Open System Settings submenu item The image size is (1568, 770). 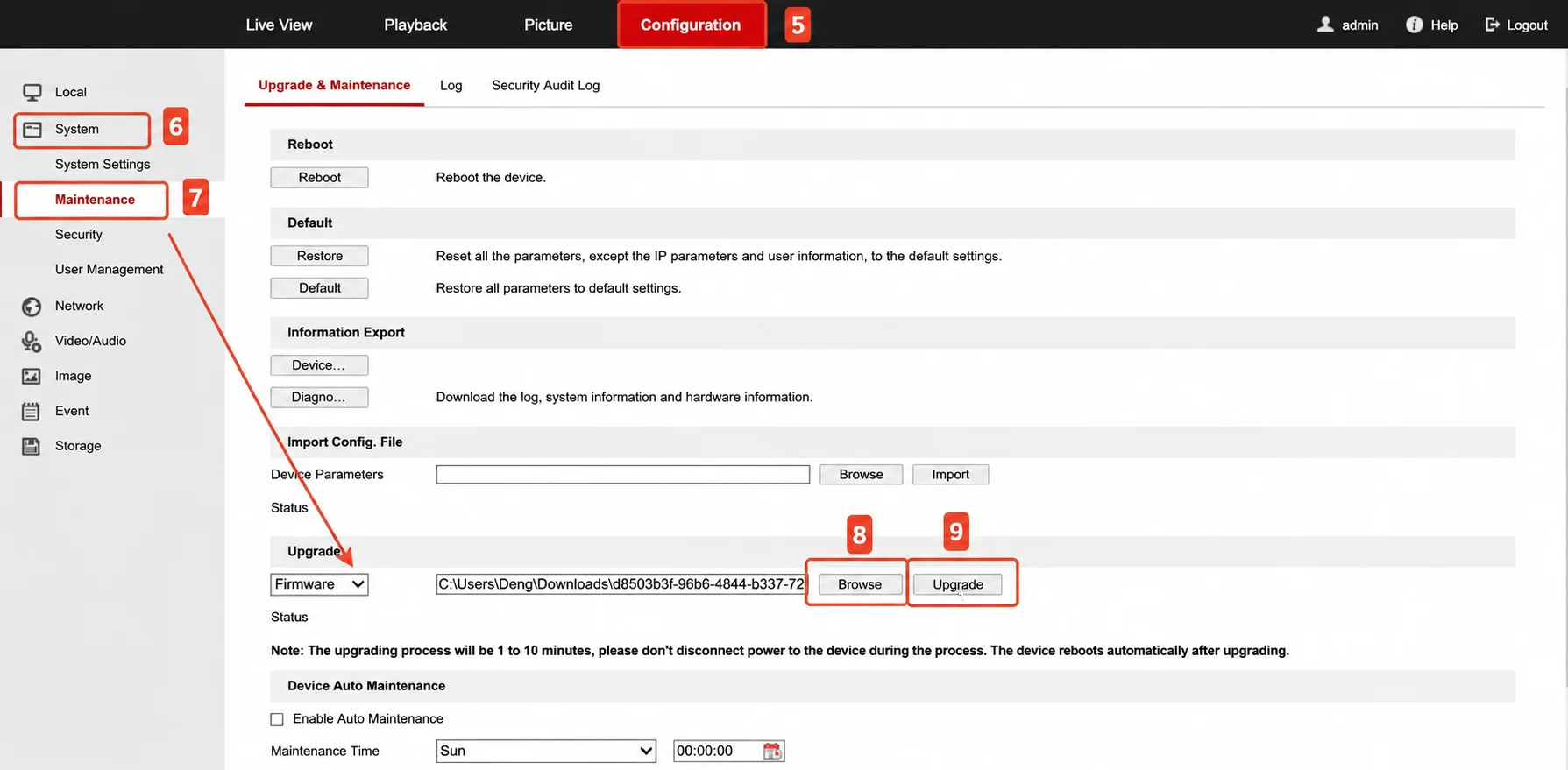pyautogui.click(x=102, y=164)
